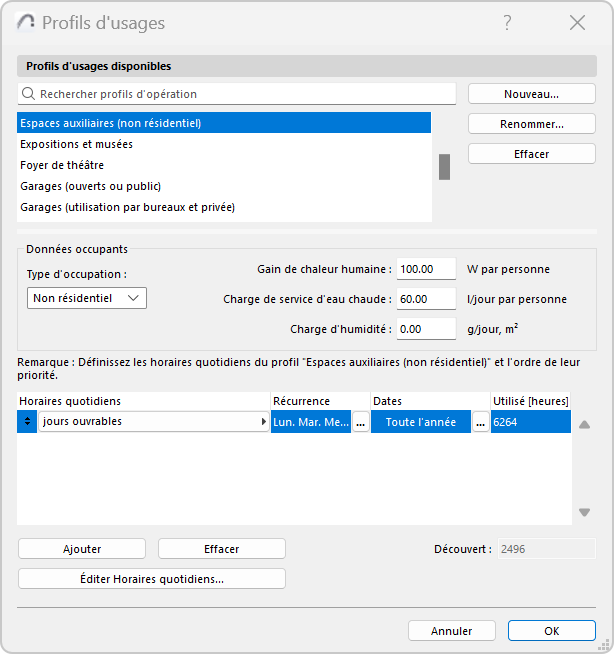Click the Gain de chaleur humaine field
The width and height of the screenshot is (614, 654).
426,269
